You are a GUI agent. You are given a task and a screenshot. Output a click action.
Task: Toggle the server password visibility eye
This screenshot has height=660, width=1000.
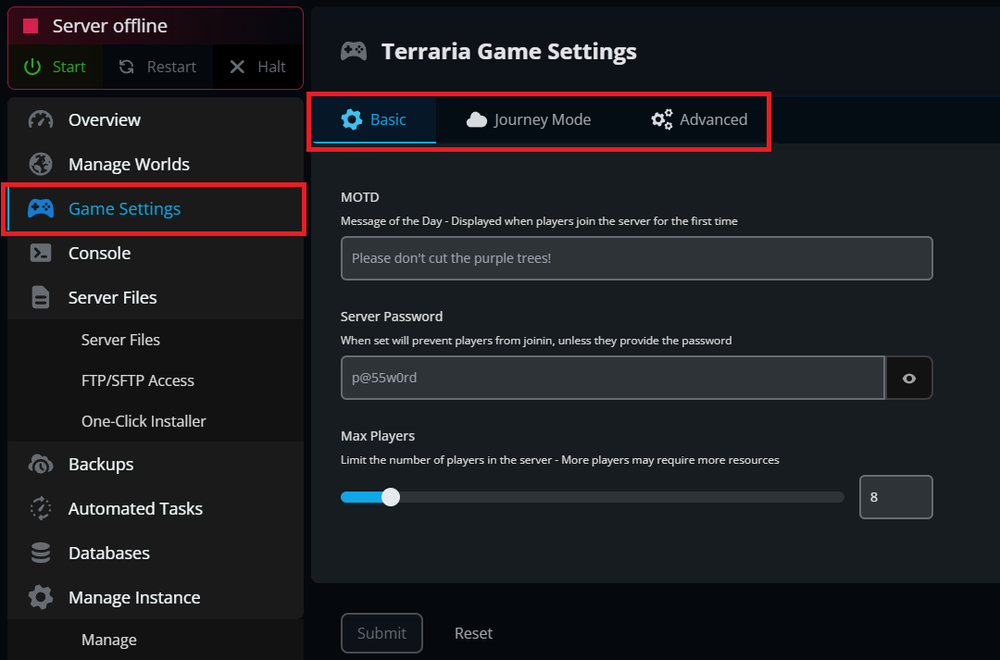909,378
